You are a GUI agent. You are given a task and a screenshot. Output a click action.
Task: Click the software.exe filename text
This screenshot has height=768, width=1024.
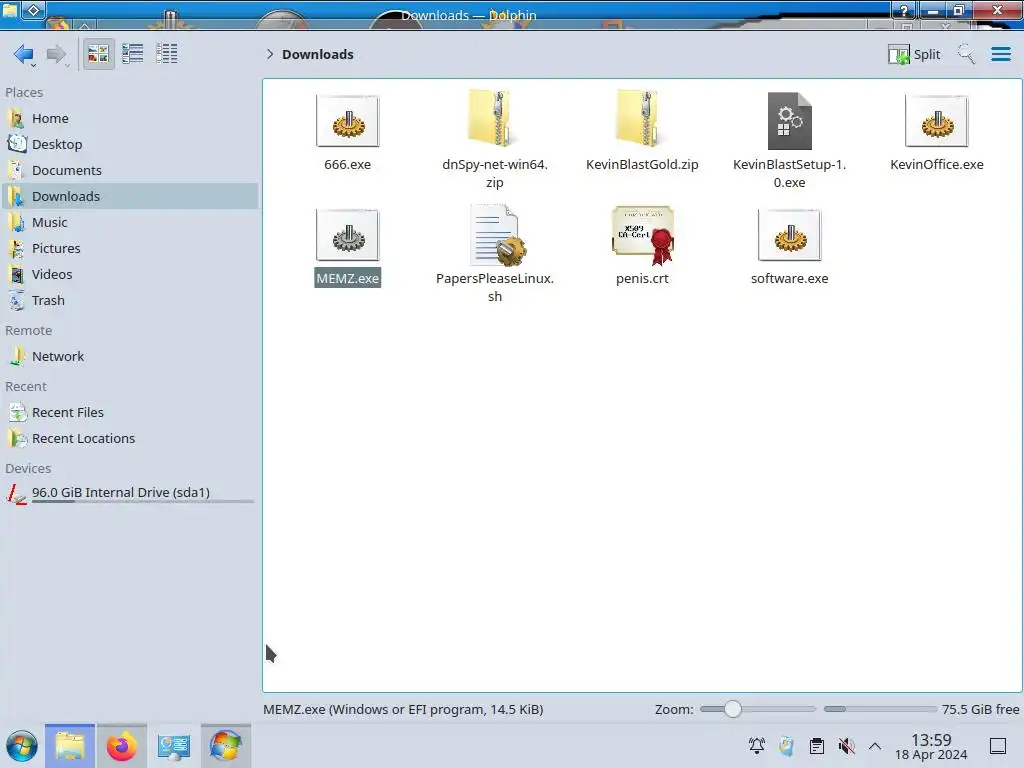pos(790,279)
